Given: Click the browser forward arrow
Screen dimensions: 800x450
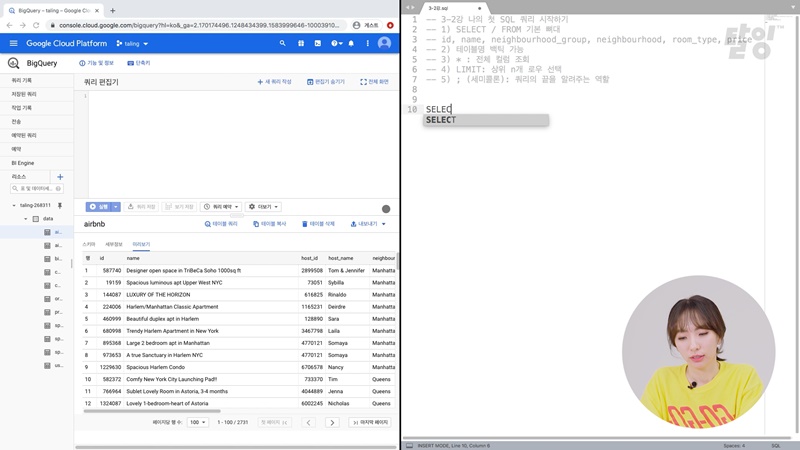Looking at the screenshot, I should tap(22, 25).
